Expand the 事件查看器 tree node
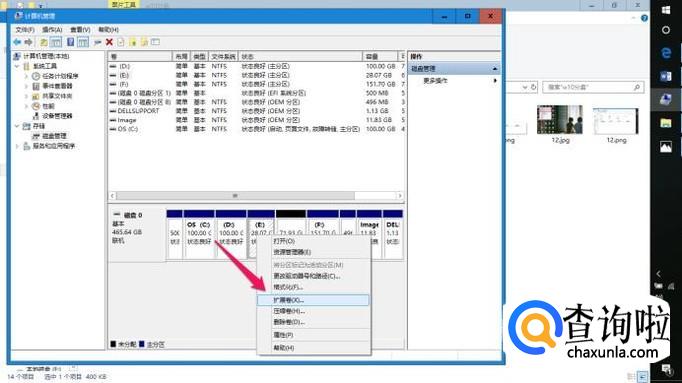The height and width of the screenshot is (383, 682). (26, 86)
